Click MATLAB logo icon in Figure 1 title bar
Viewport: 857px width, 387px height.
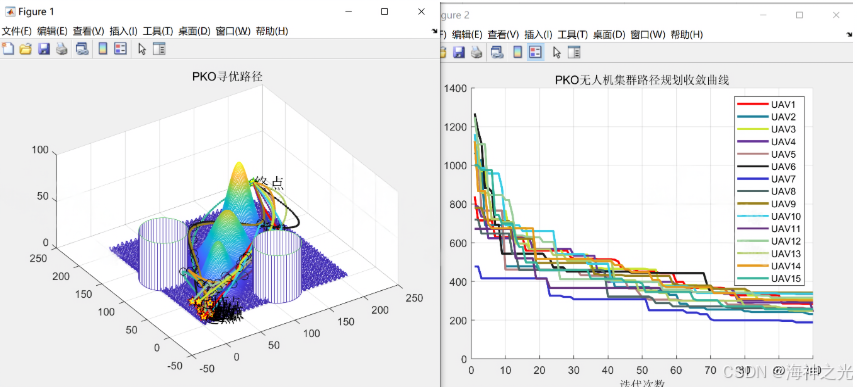tap(10, 11)
